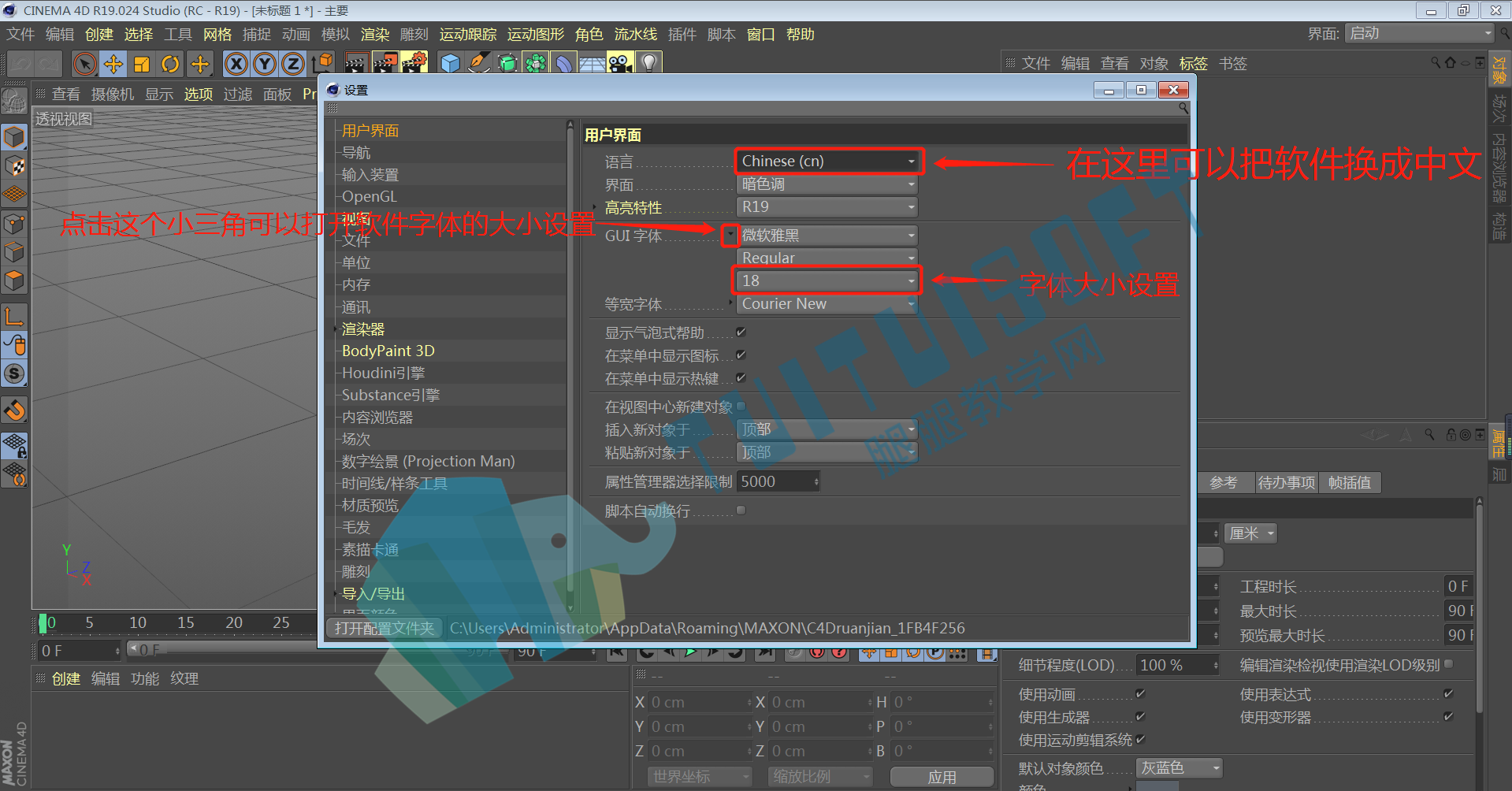Screen dimensions: 1512x791
Task: Open the 等宽字体 Courier New dropdown
Action: click(x=828, y=304)
